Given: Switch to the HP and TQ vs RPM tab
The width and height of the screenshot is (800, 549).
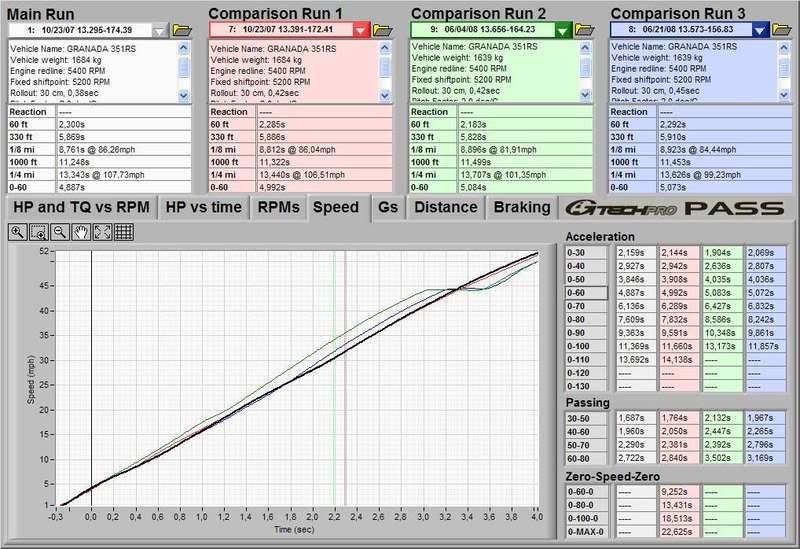Looking at the screenshot, I should [x=80, y=207].
